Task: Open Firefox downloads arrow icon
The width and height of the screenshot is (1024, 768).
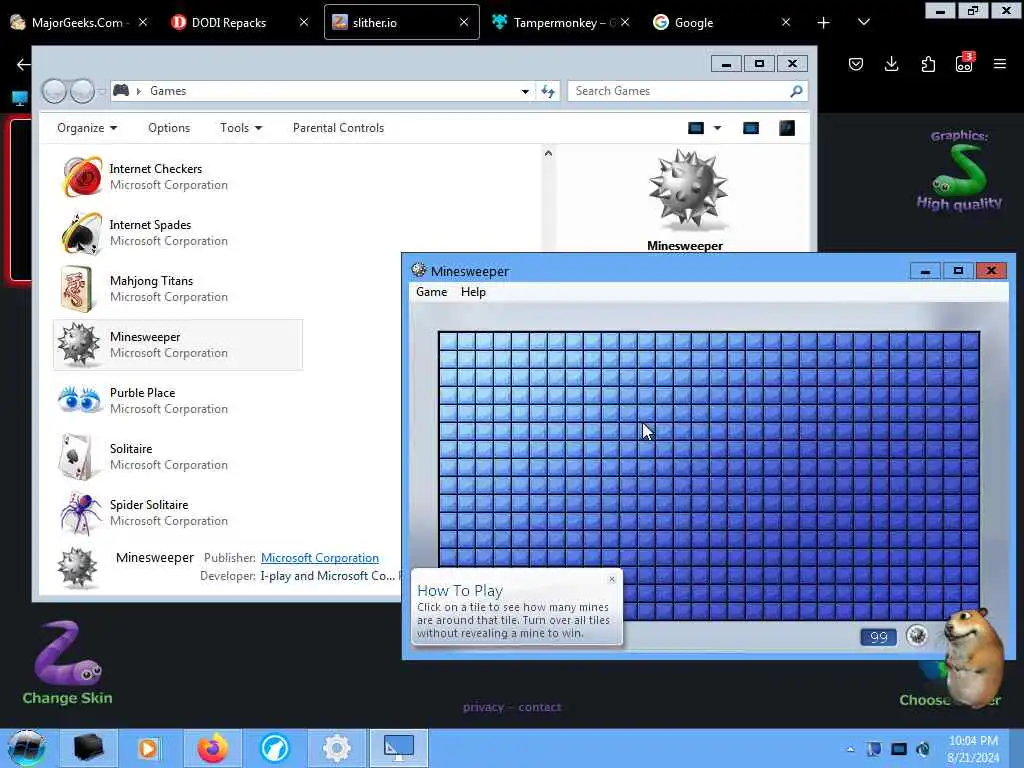Action: pos(891,64)
